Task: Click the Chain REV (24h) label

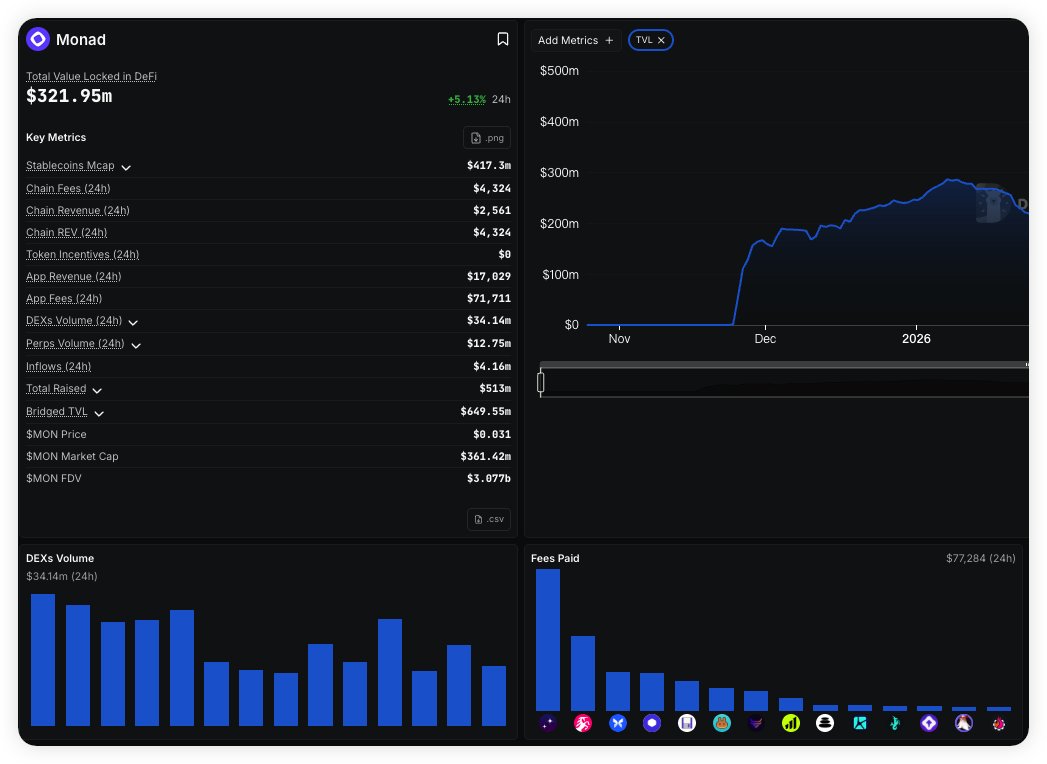Action: click(x=66, y=232)
